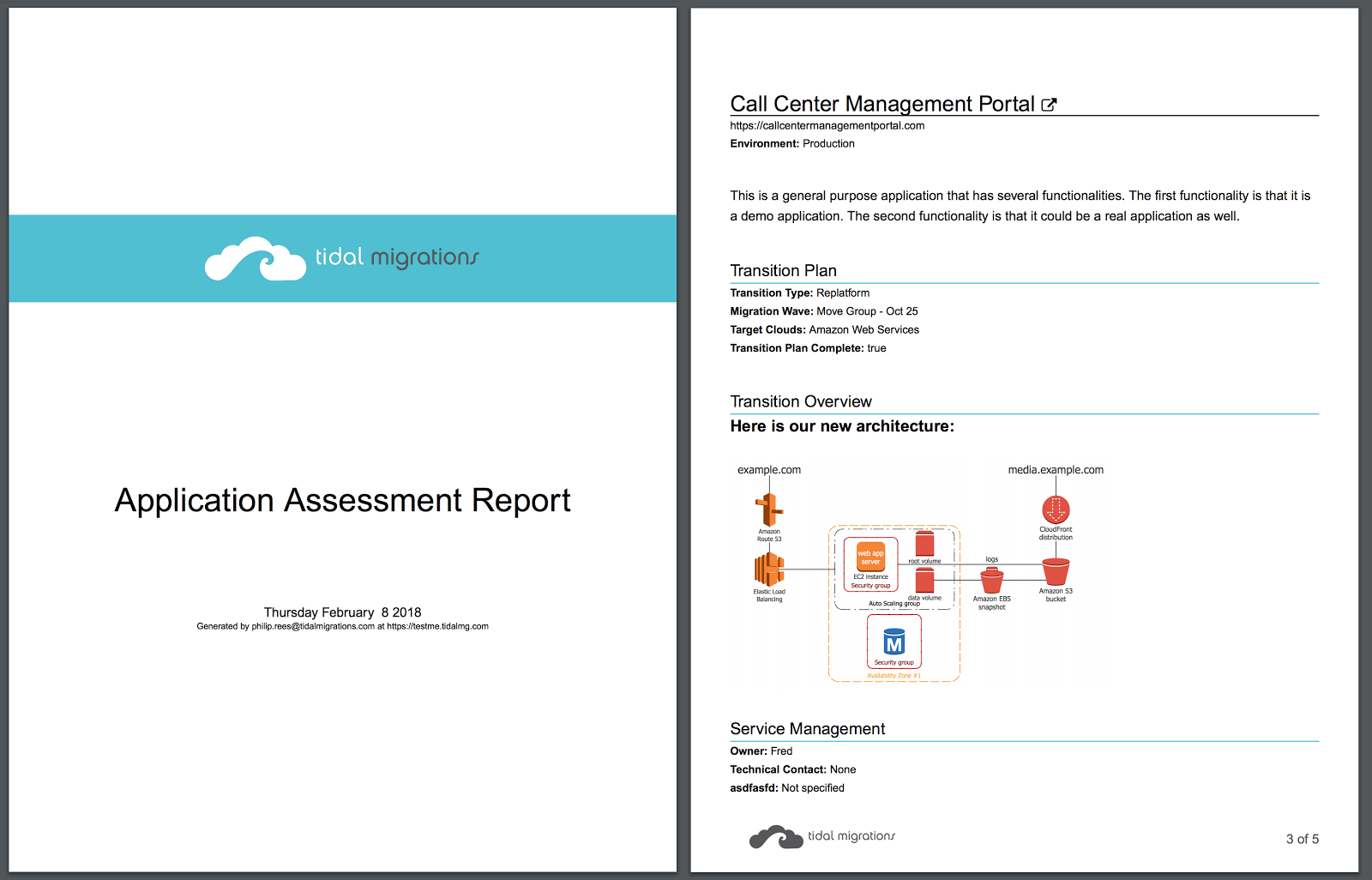This screenshot has height=880, width=1372.
Task: Click the Transition Plan Complete: true line
Action: pos(808,348)
